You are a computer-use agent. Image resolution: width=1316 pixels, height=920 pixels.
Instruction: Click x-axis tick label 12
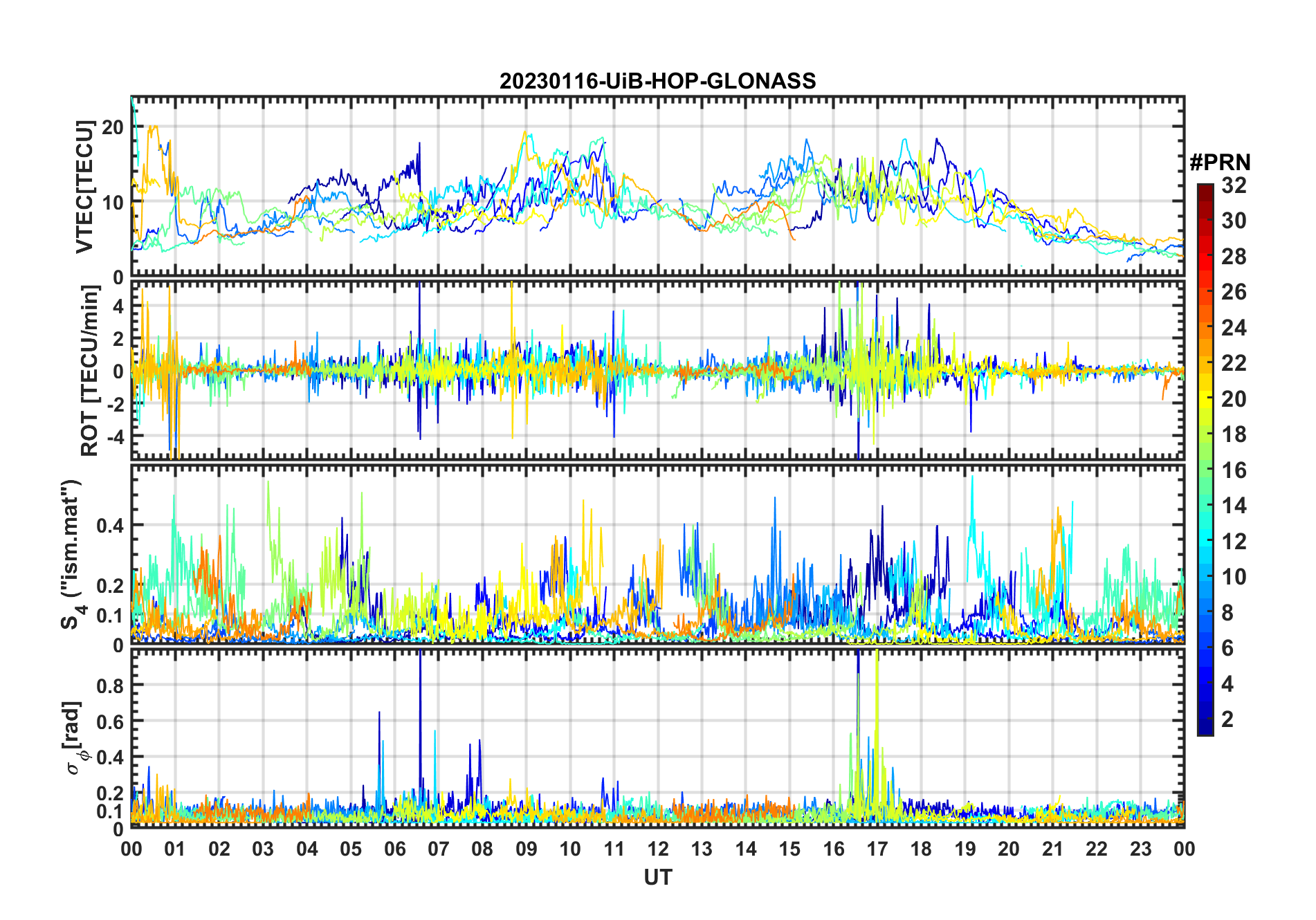tap(658, 849)
